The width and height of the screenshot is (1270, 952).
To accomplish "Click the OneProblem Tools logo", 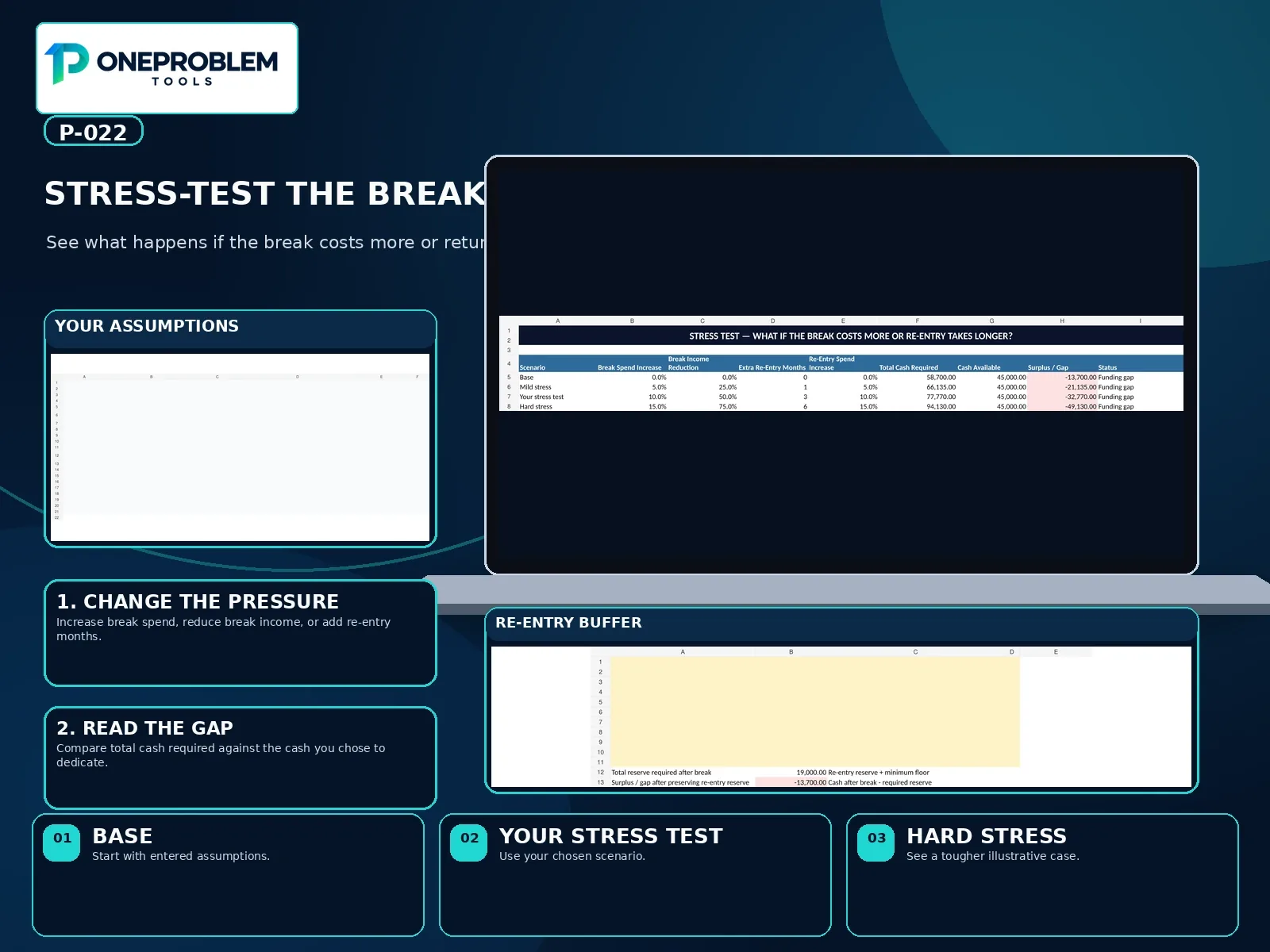I will click(x=167, y=67).
